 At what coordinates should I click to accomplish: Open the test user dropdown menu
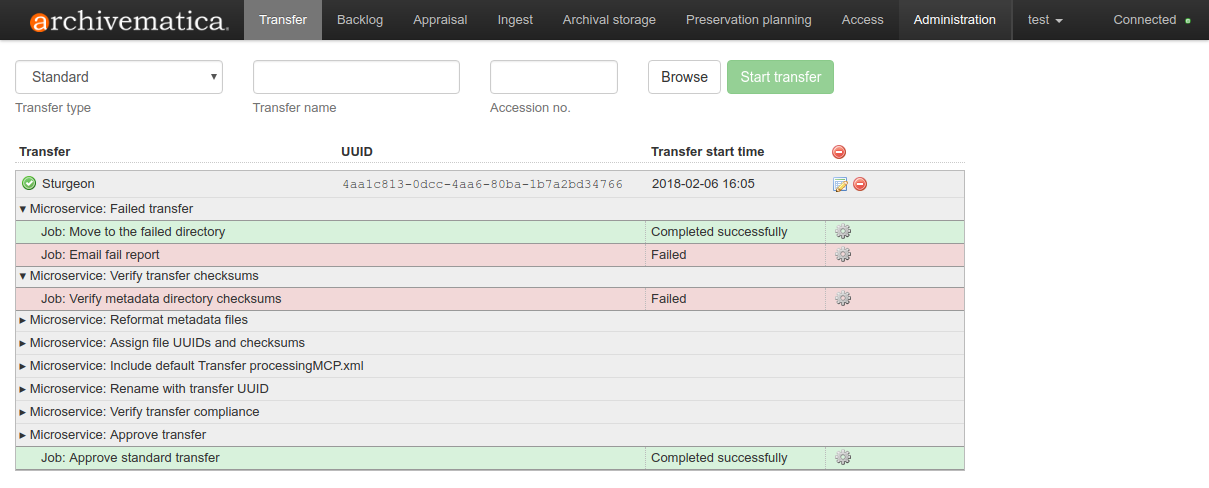(1045, 20)
